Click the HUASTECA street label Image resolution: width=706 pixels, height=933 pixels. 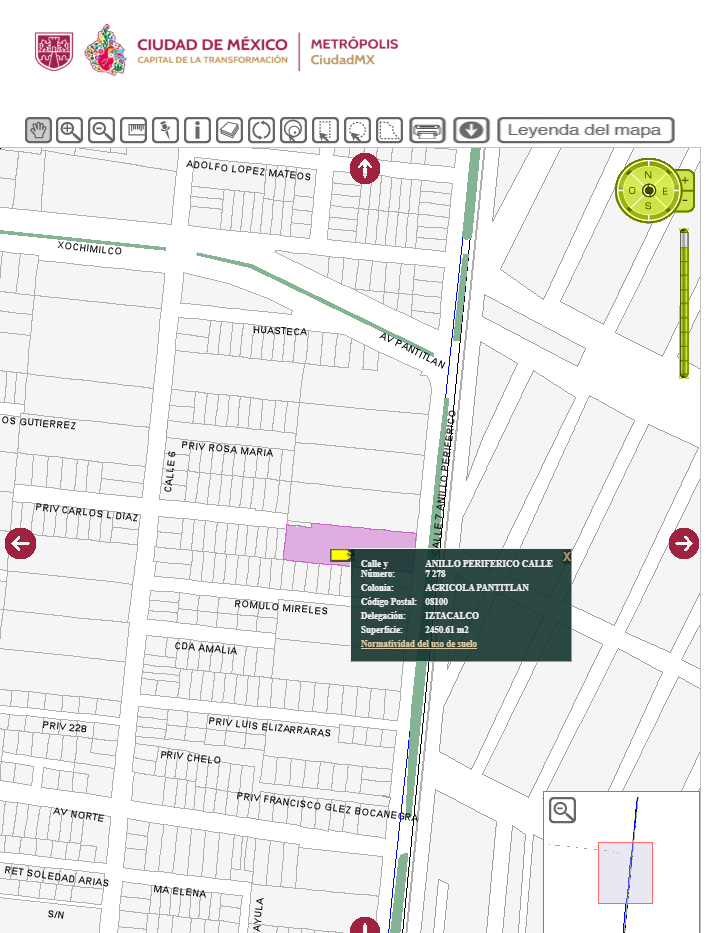pyautogui.click(x=280, y=330)
